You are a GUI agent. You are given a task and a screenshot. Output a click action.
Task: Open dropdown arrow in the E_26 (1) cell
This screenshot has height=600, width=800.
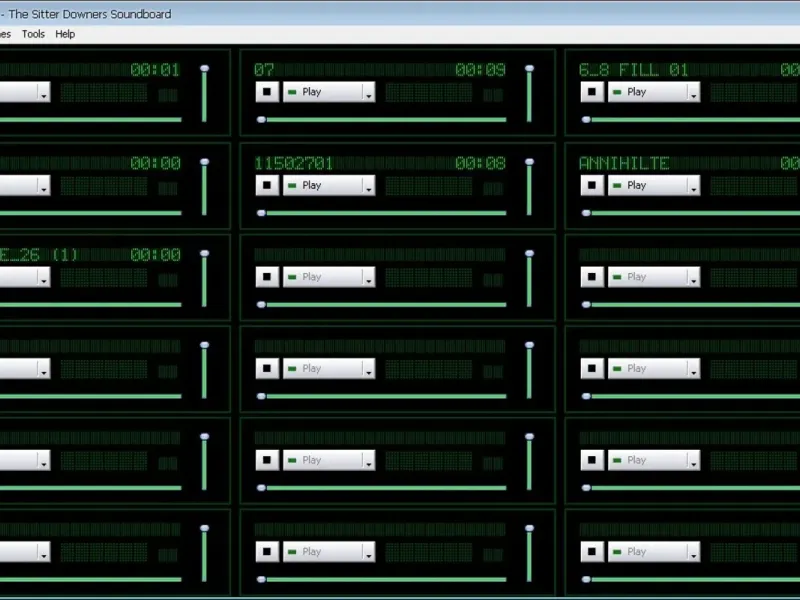44,277
